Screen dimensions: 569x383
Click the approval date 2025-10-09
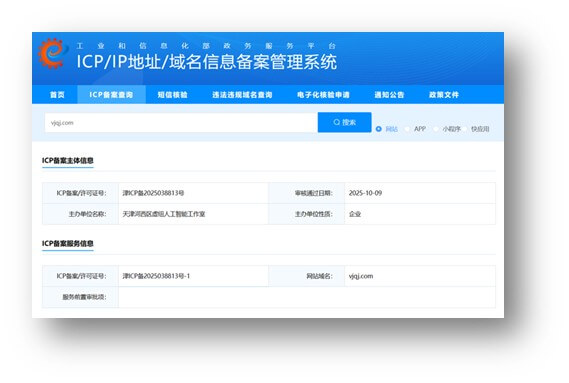365,193
